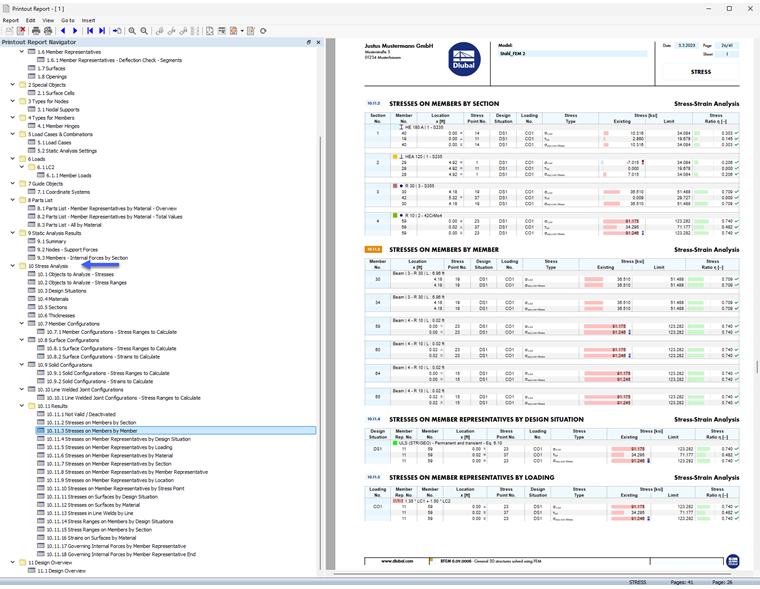Screen dimensions: 760x589
Task: Open the Report menu
Action: coord(11,20)
